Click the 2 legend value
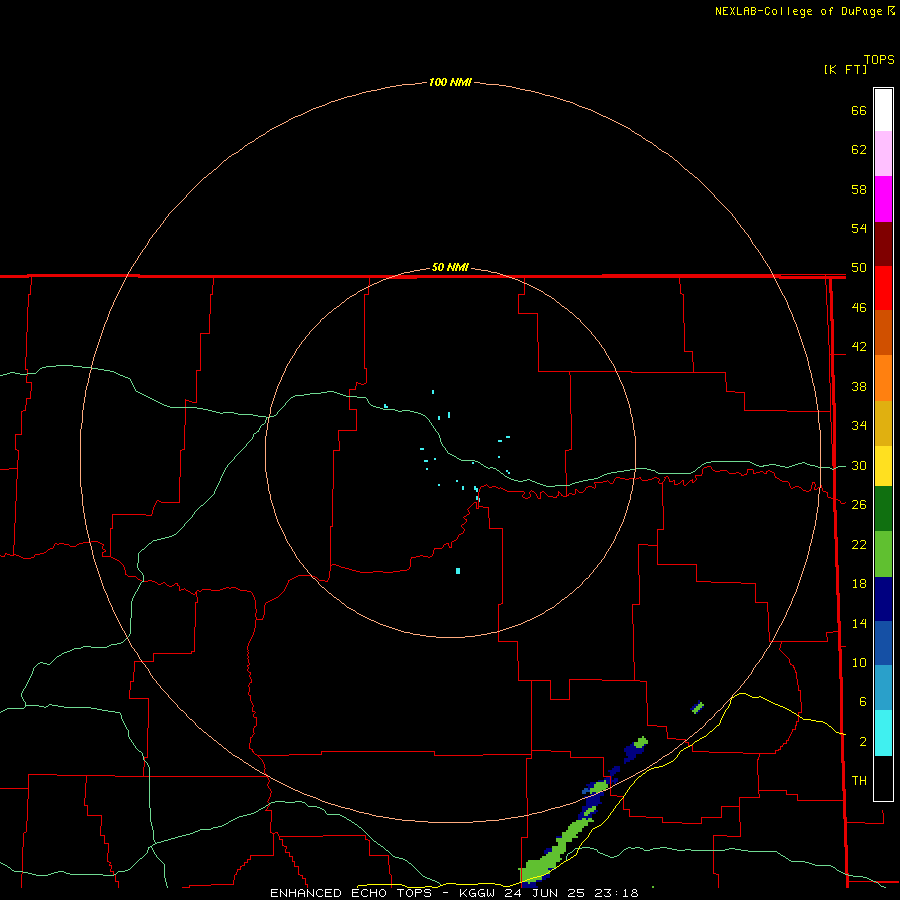Viewport: 900px width, 900px height. click(862, 742)
